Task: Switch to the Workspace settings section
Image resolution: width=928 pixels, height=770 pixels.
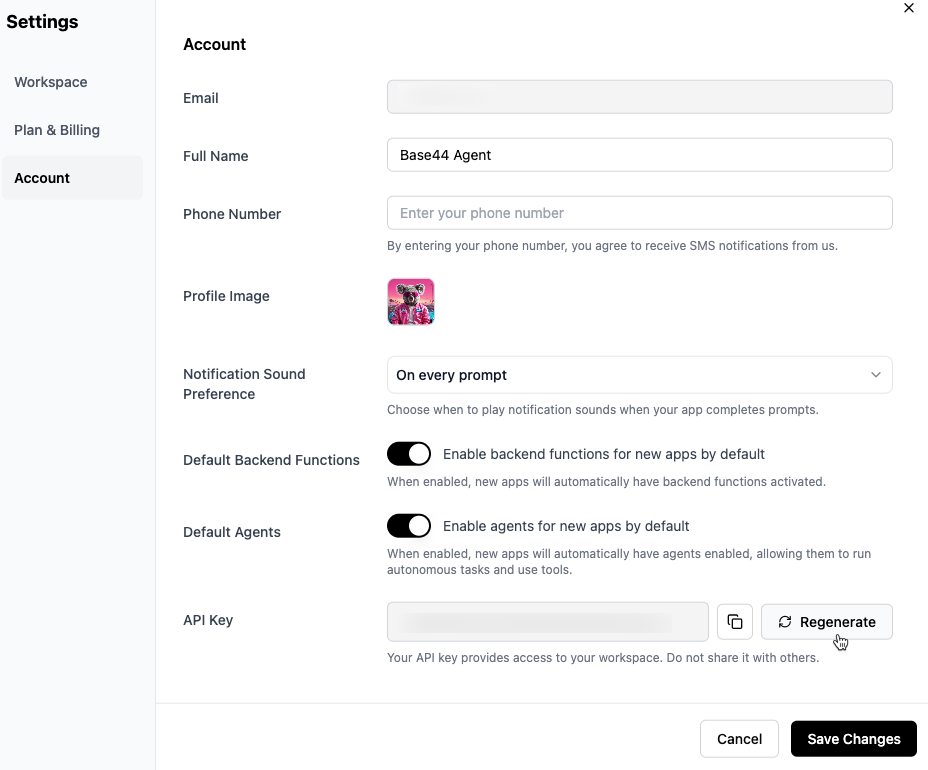Action: point(50,82)
